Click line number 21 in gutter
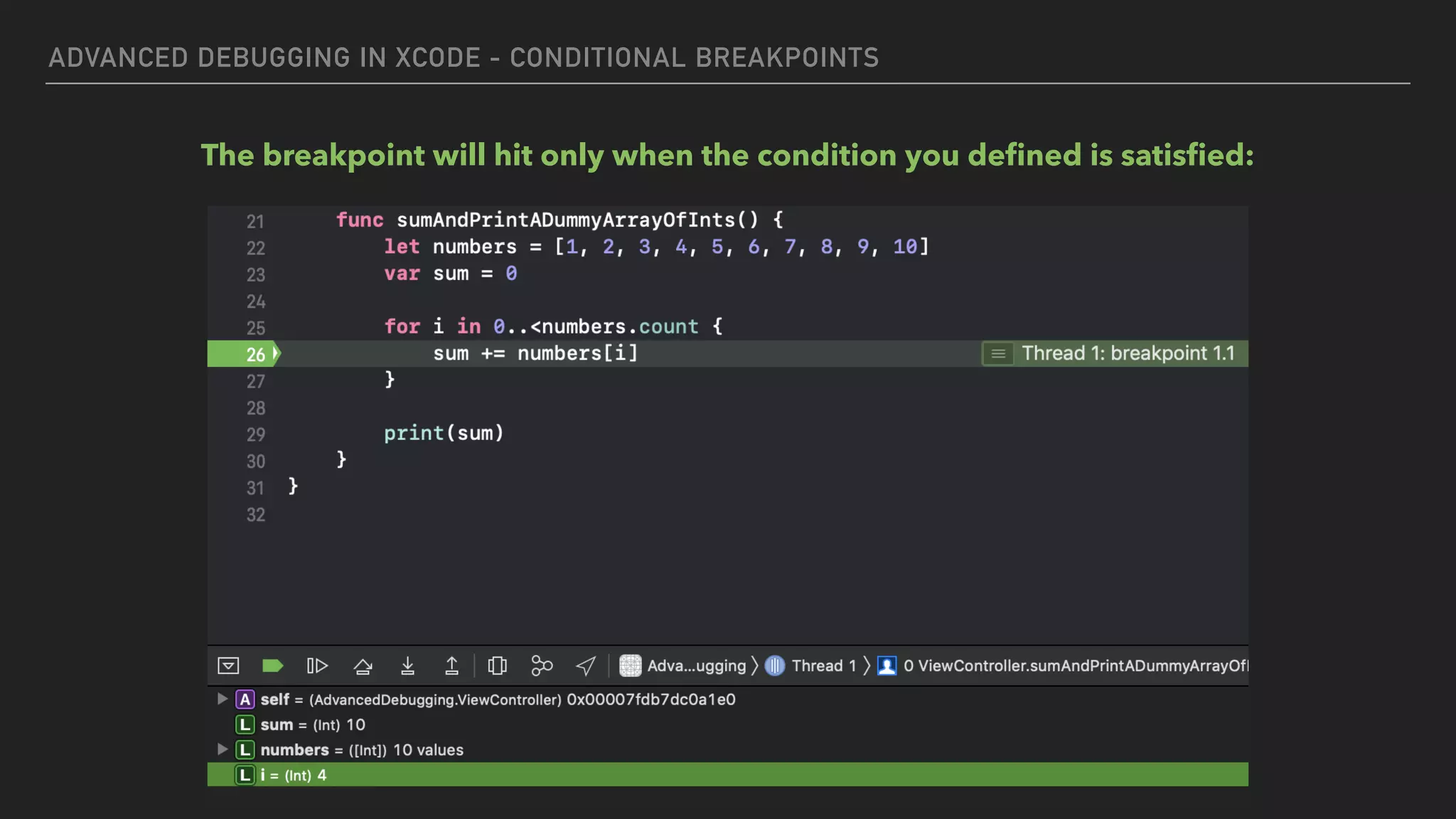The width and height of the screenshot is (1456, 819). coord(255,221)
